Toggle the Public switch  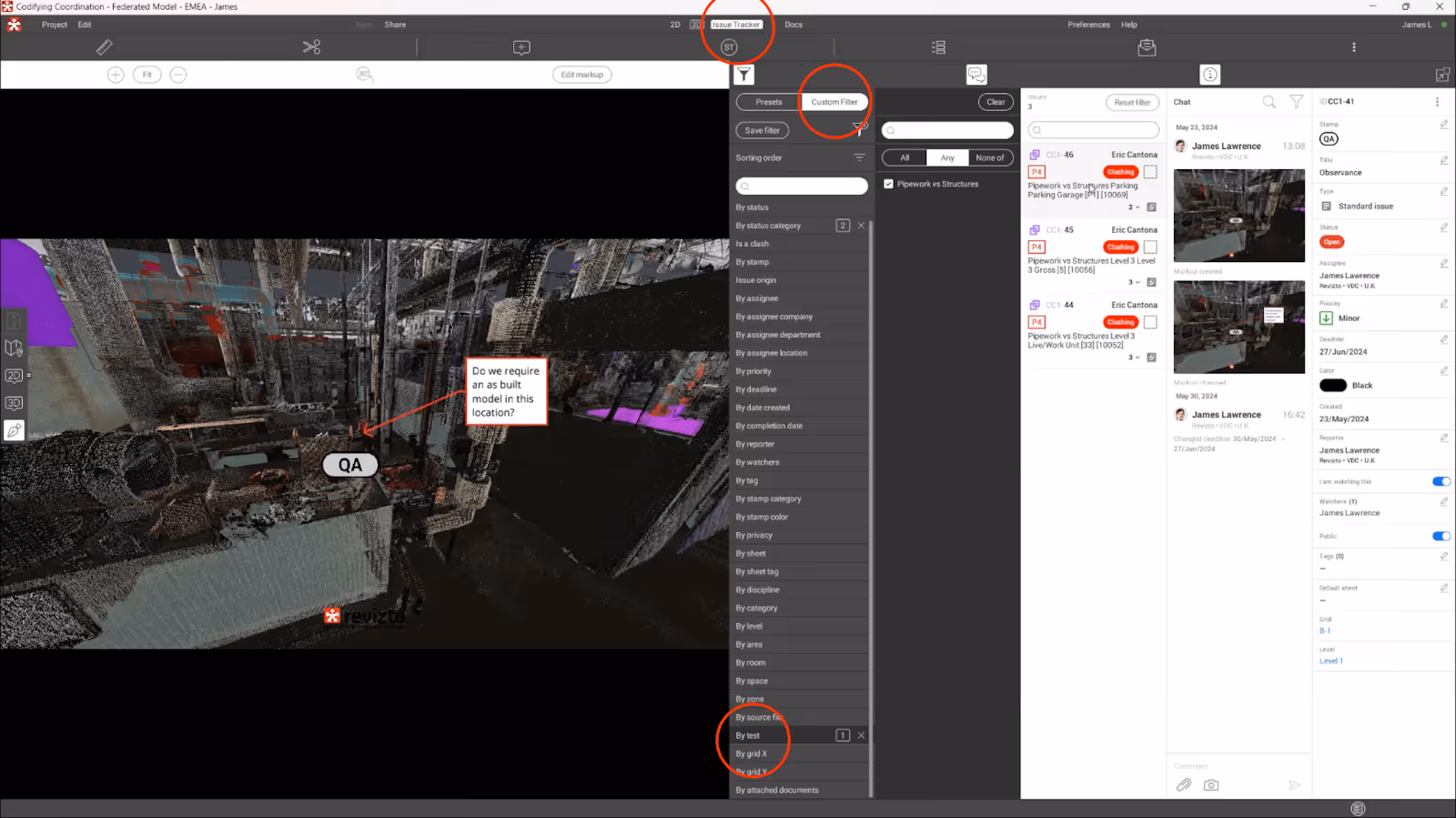point(1441,536)
